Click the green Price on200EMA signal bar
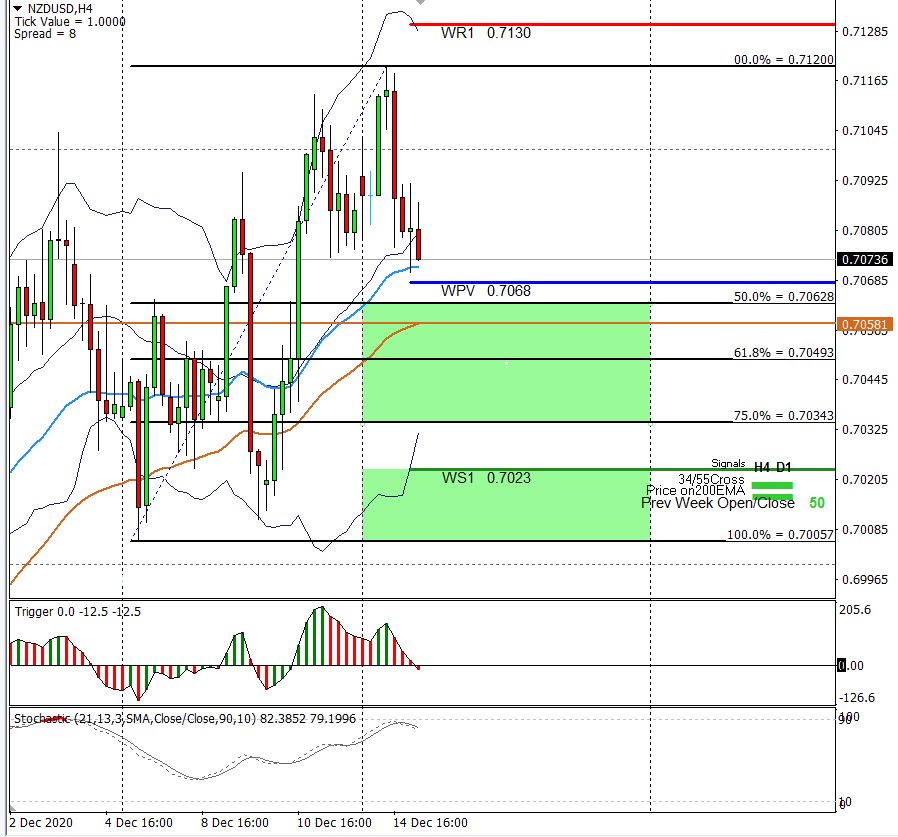This screenshot has width=898, height=837. click(x=771, y=497)
